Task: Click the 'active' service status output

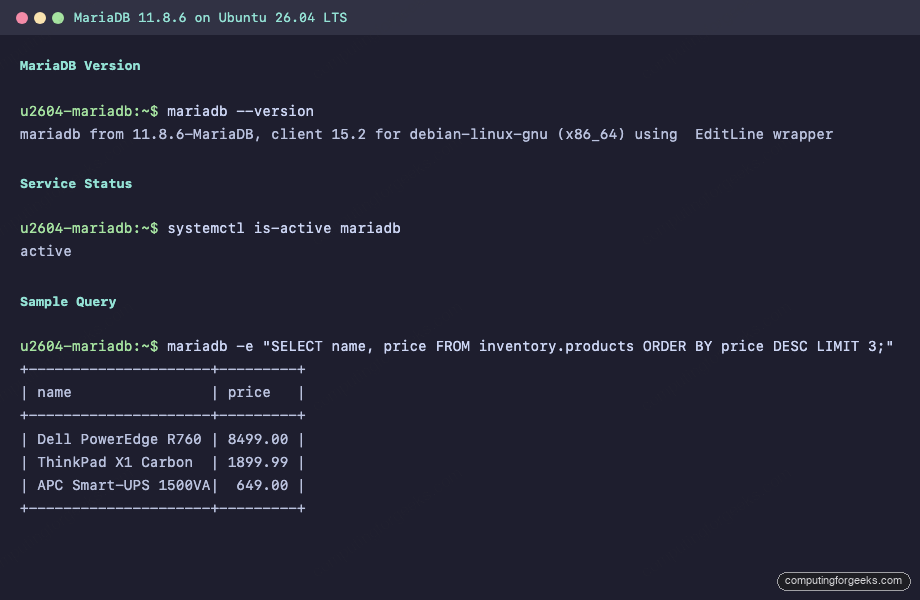Action: 45,251
